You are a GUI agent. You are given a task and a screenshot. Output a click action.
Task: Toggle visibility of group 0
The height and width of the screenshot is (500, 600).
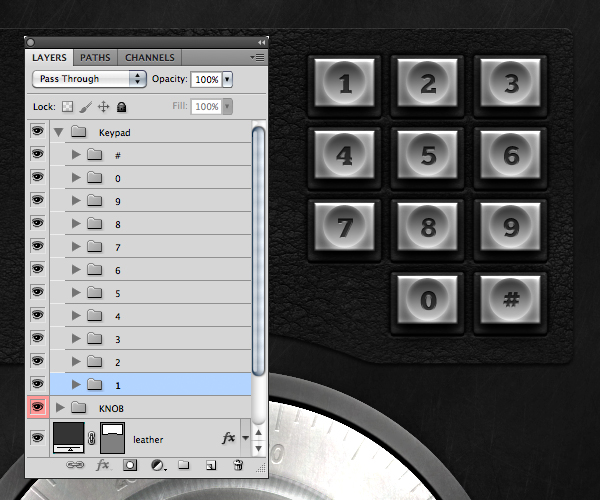(x=38, y=177)
